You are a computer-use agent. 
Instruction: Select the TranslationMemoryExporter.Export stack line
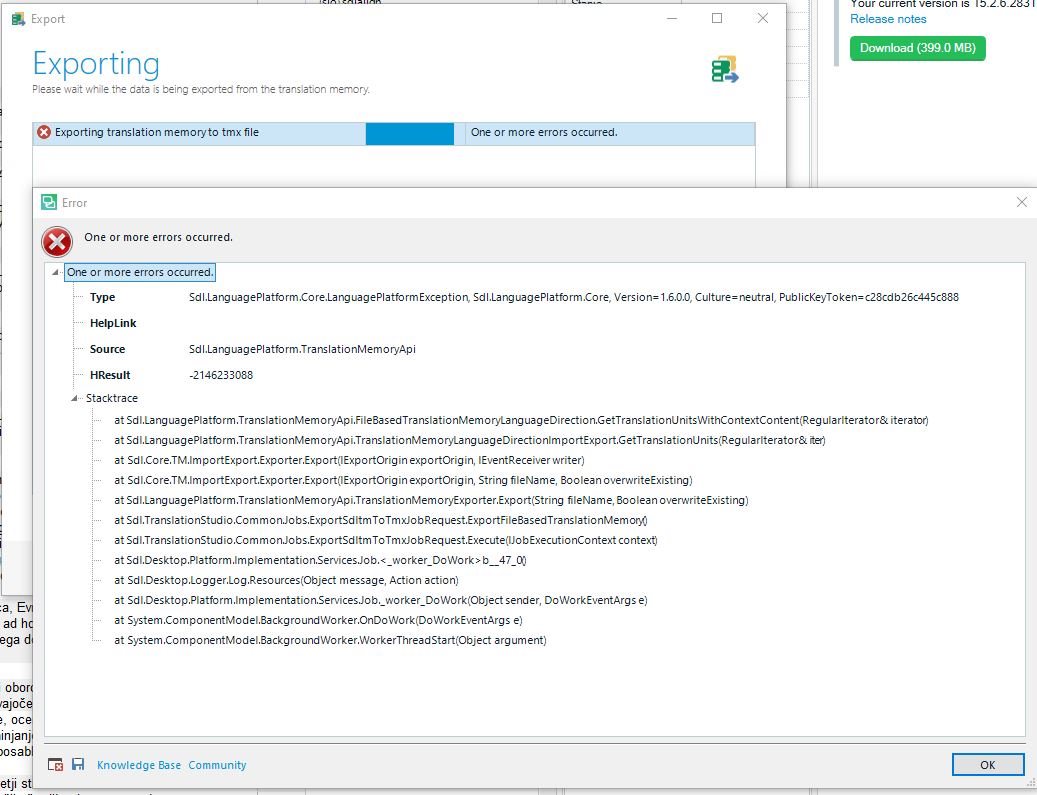click(x=431, y=500)
